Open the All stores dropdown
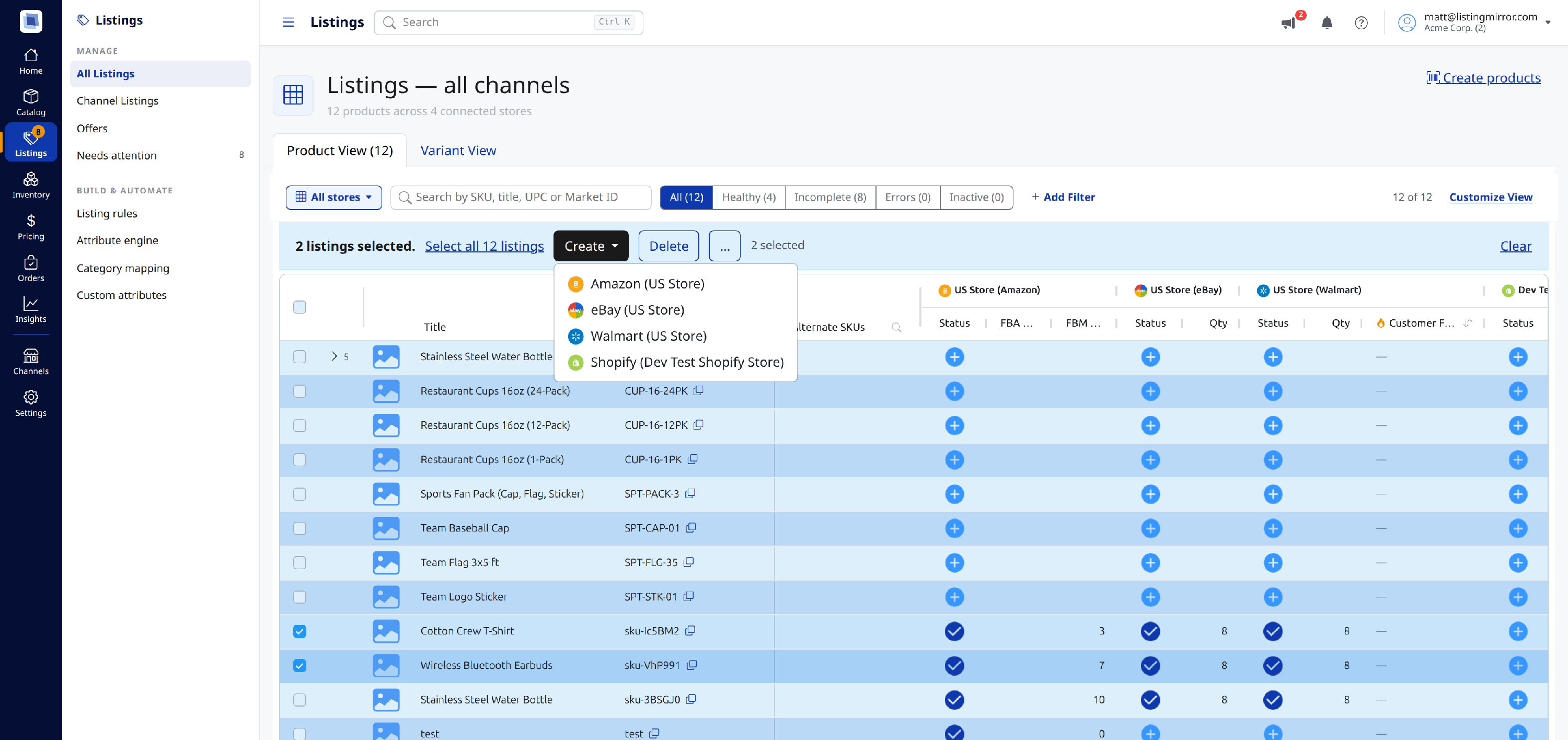This screenshot has width=1568, height=740. click(x=333, y=197)
